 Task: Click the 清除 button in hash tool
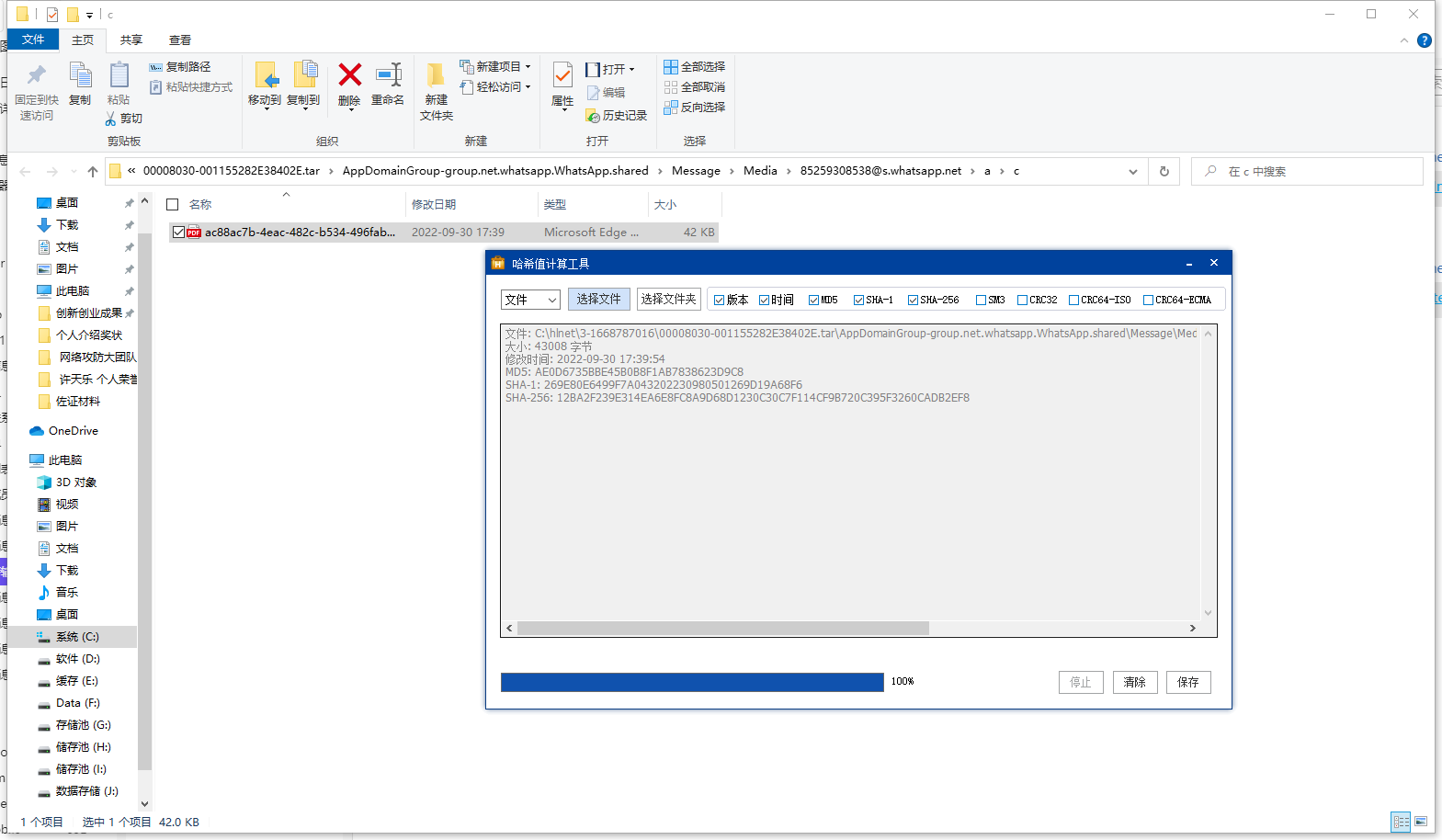click(x=1135, y=683)
